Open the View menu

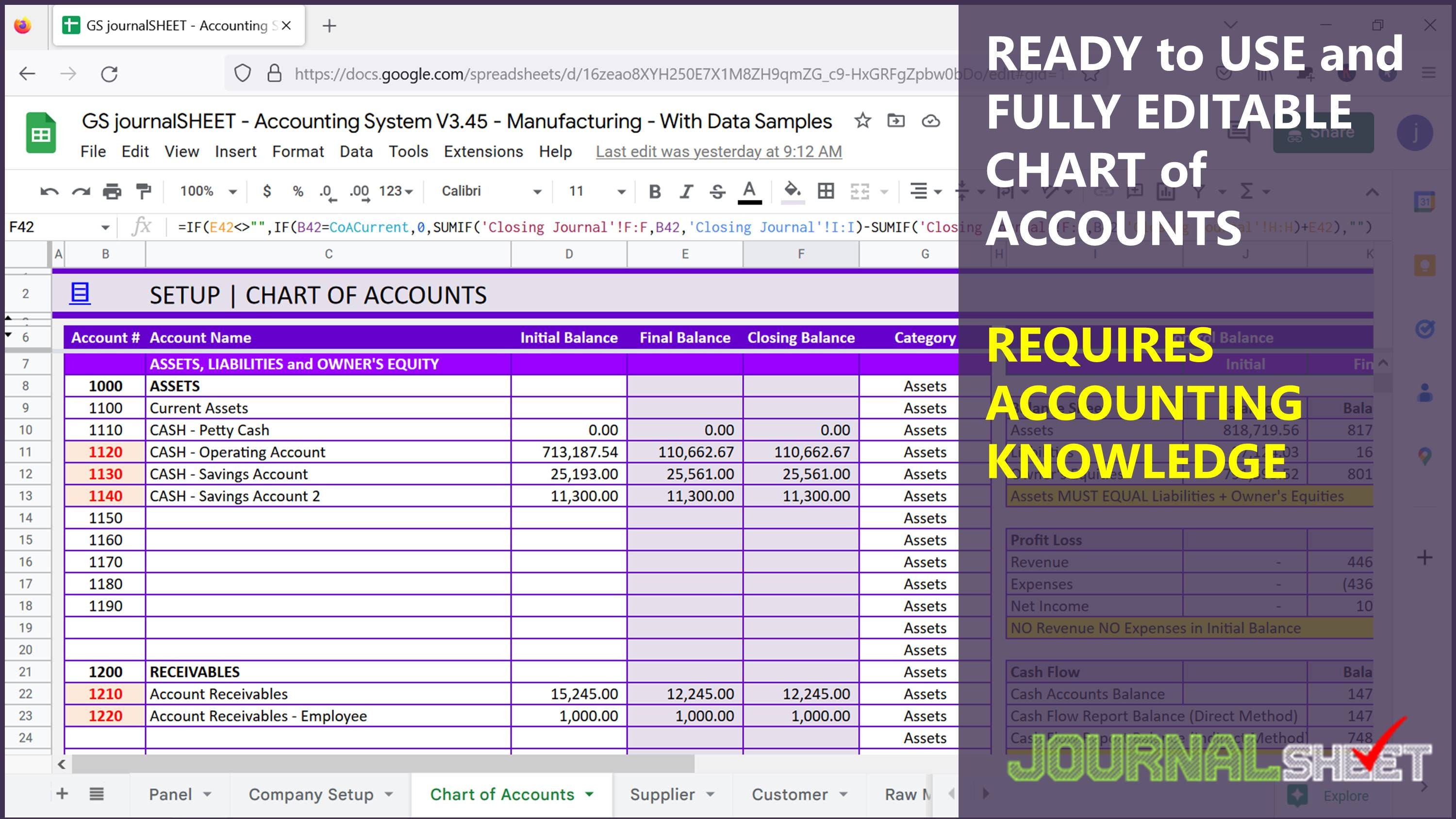(x=182, y=151)
